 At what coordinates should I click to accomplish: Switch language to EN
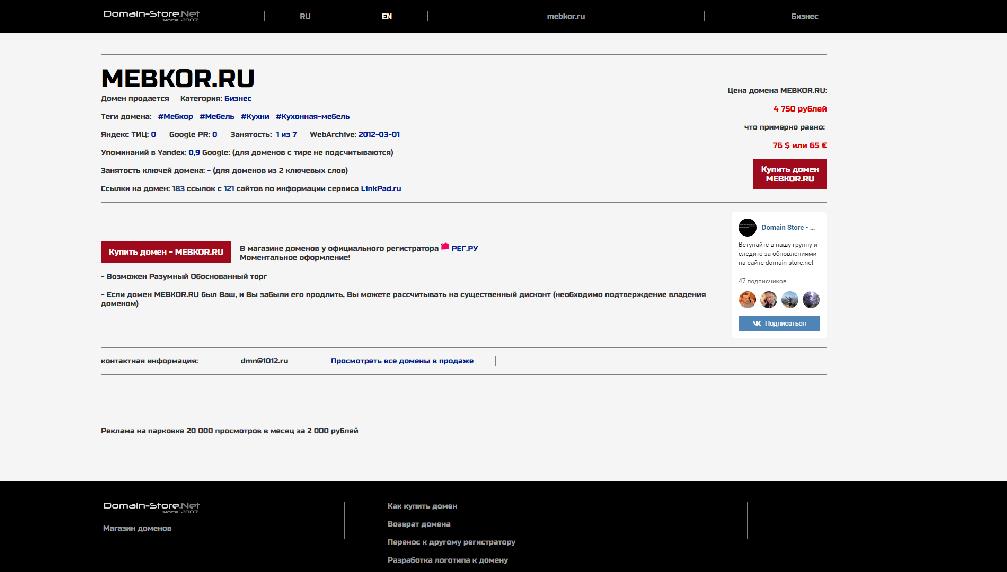pos(387,17)
